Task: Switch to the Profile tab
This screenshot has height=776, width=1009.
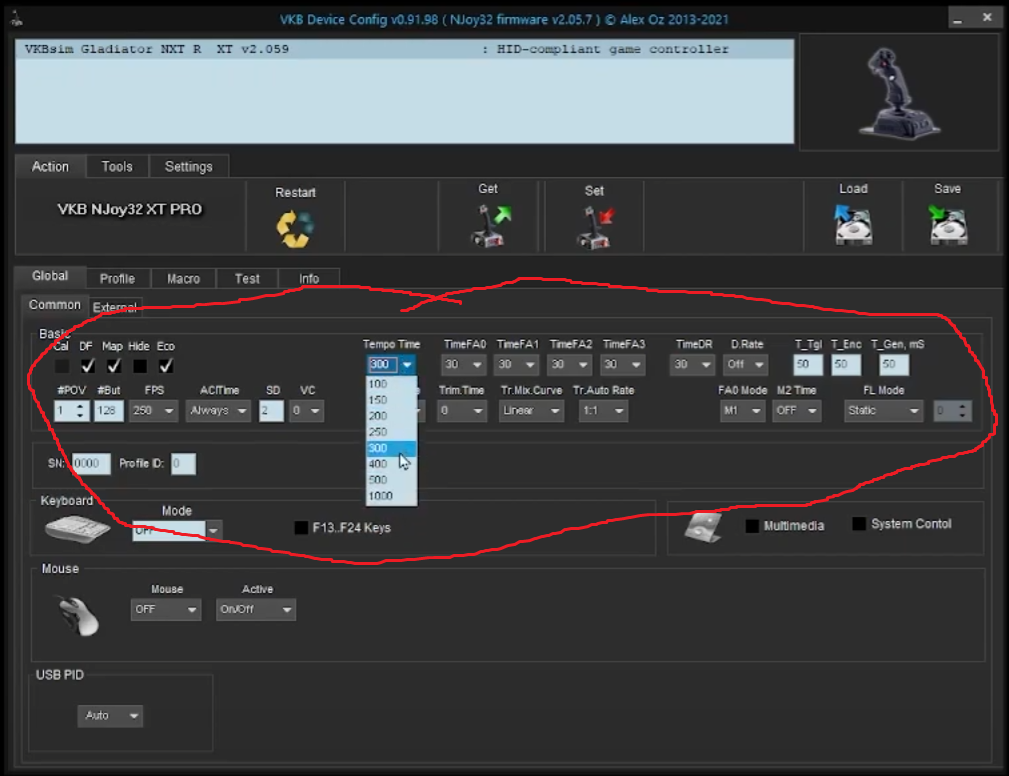Action: [117, 279]
